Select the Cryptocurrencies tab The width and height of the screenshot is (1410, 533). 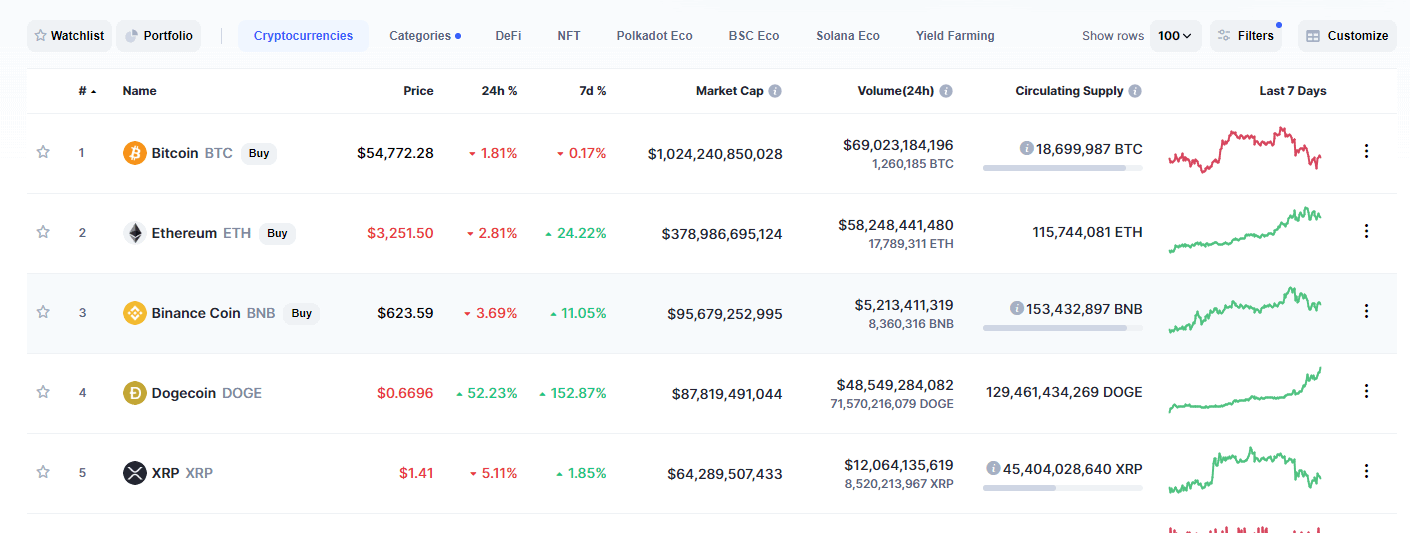click(303, 36)
